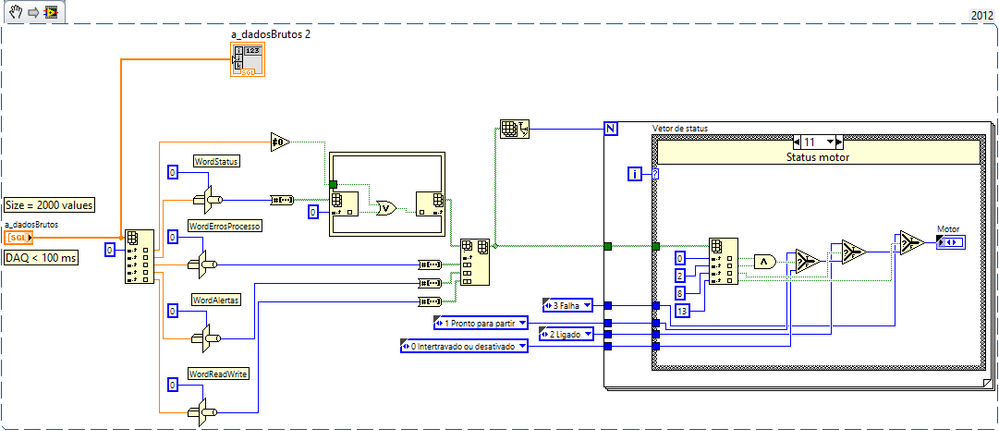Select the node below the WordErrosProcesso label
This screenshot has height=431, width=999.
coord(201,264)
